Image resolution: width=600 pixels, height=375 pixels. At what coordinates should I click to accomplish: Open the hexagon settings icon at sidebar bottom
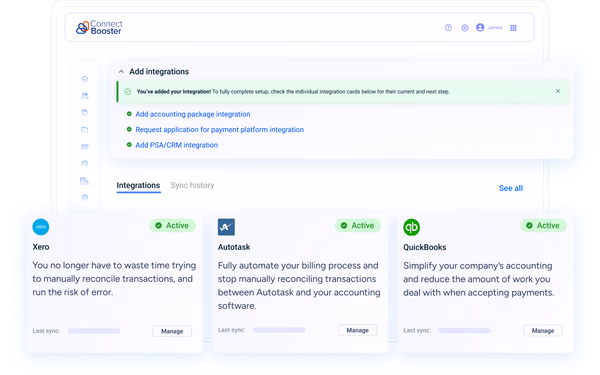[x=85, y=197]
